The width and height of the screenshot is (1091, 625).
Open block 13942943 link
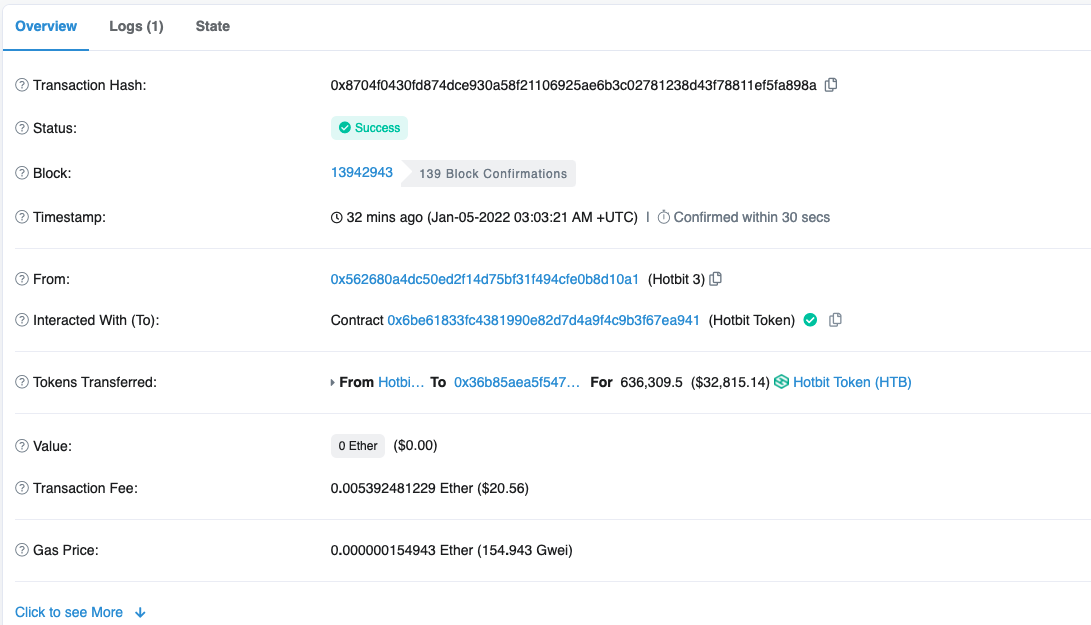click(x=361, y=172)
